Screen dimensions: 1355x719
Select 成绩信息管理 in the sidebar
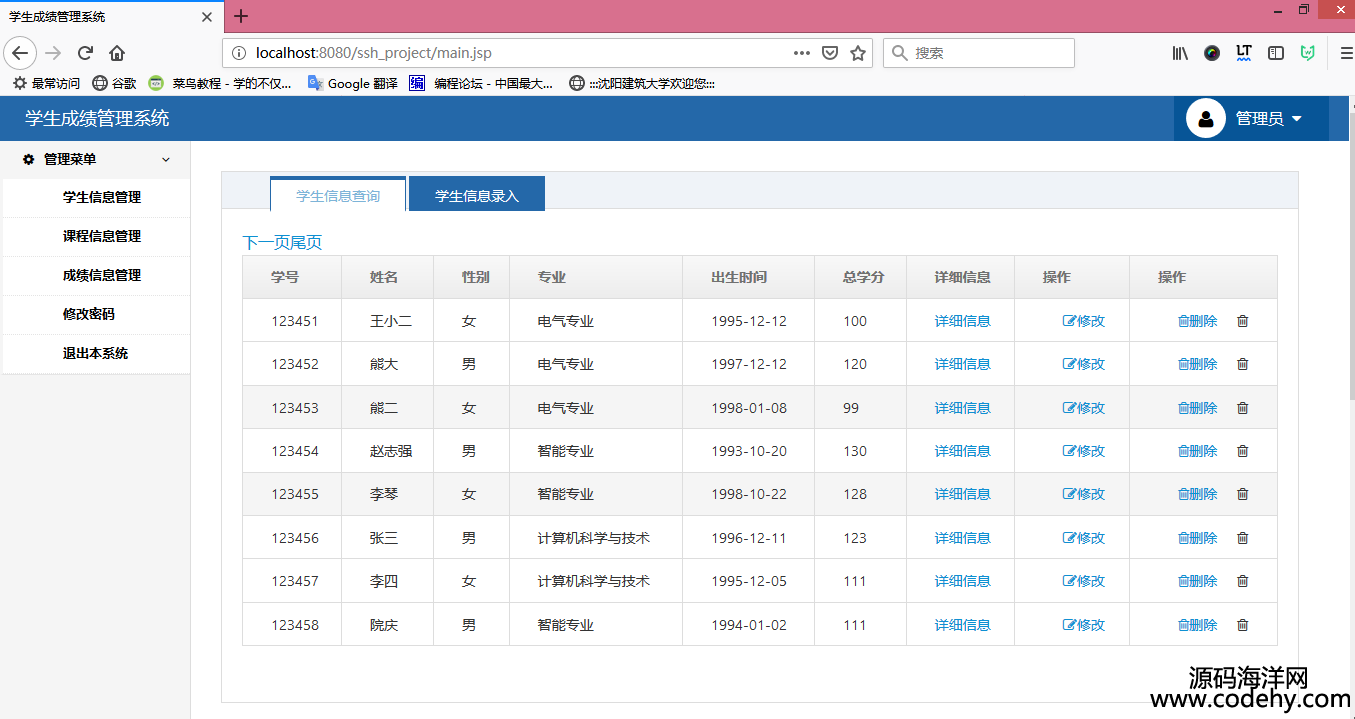point(102,275)
